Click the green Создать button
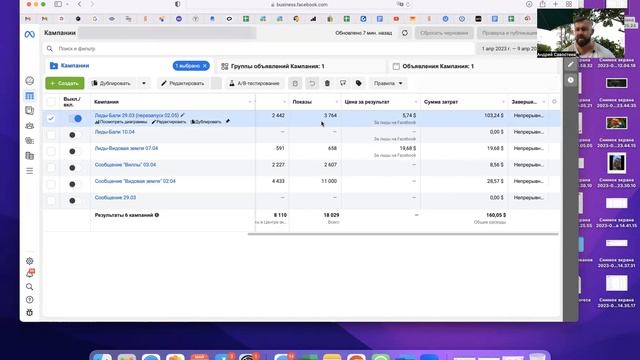Image resolution: width=640 pixels, height=360 pixels. 64,83
